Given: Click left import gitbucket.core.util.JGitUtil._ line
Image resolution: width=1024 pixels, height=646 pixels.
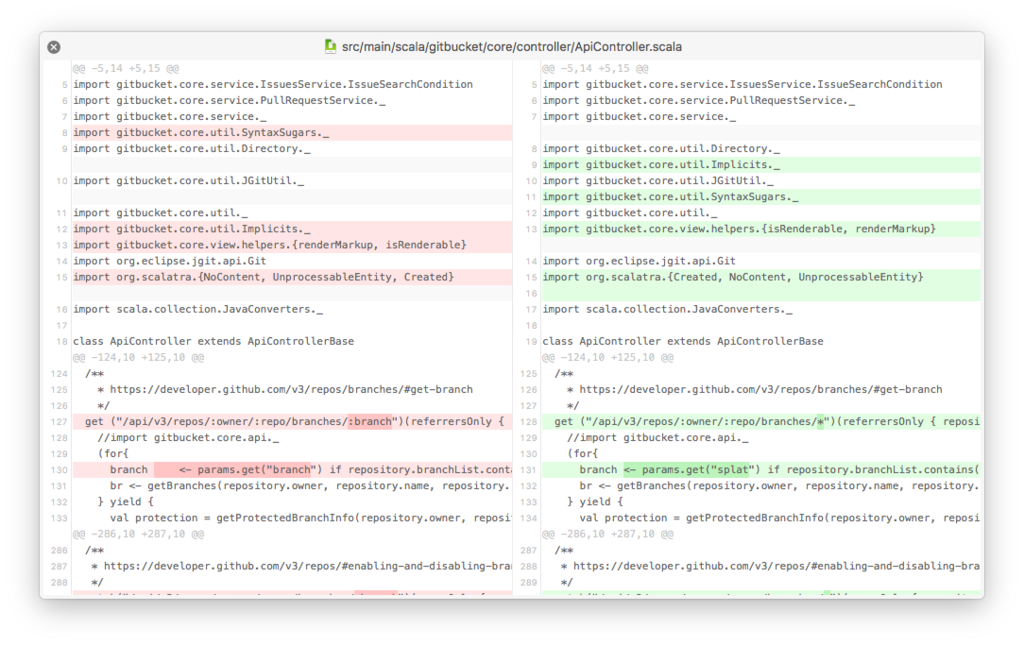Looking at the screenshot, I should (x=189, y=181).
